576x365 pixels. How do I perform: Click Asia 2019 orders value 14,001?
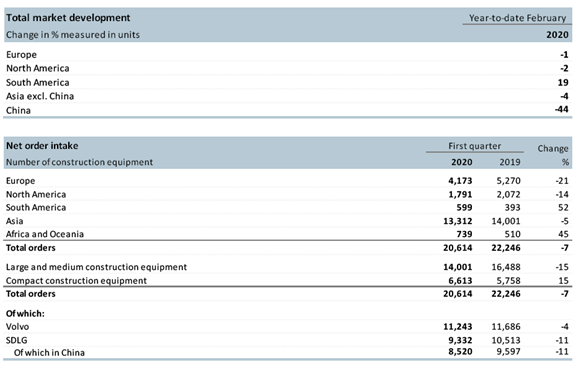tap(506, 221)
